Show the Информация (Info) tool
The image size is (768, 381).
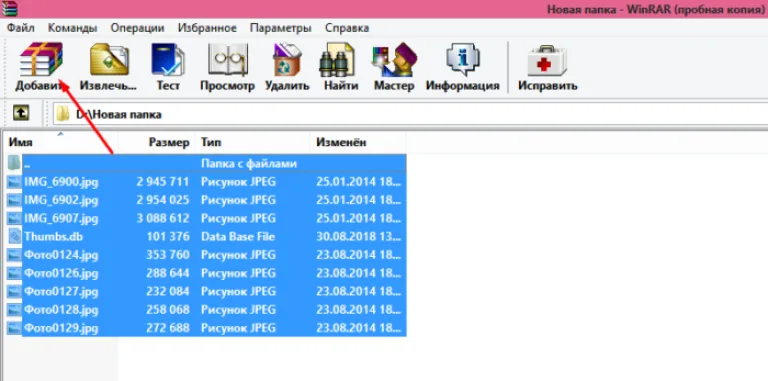[x=462, y=59]
